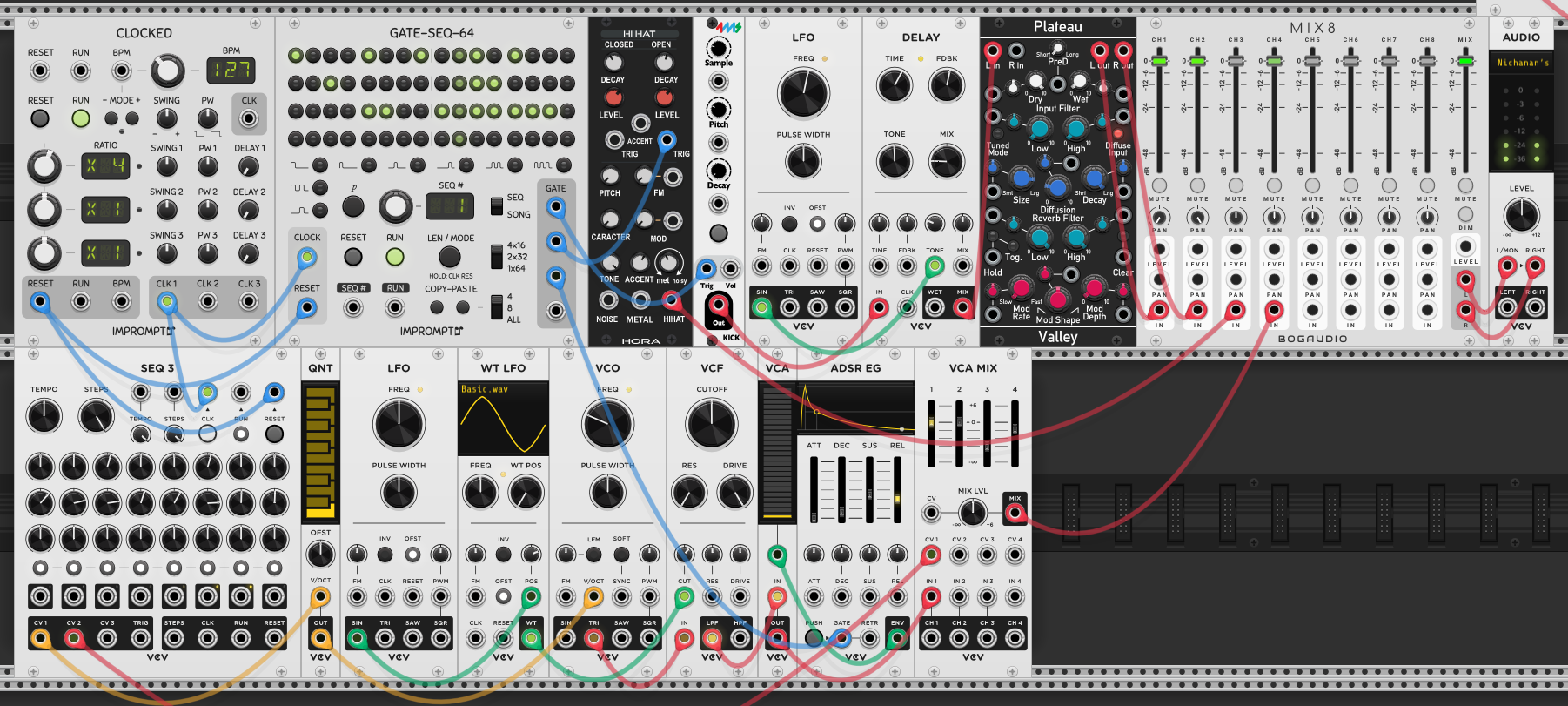Click the HPF output jack on VCF
1568x706 pixels.
point(740,638)
